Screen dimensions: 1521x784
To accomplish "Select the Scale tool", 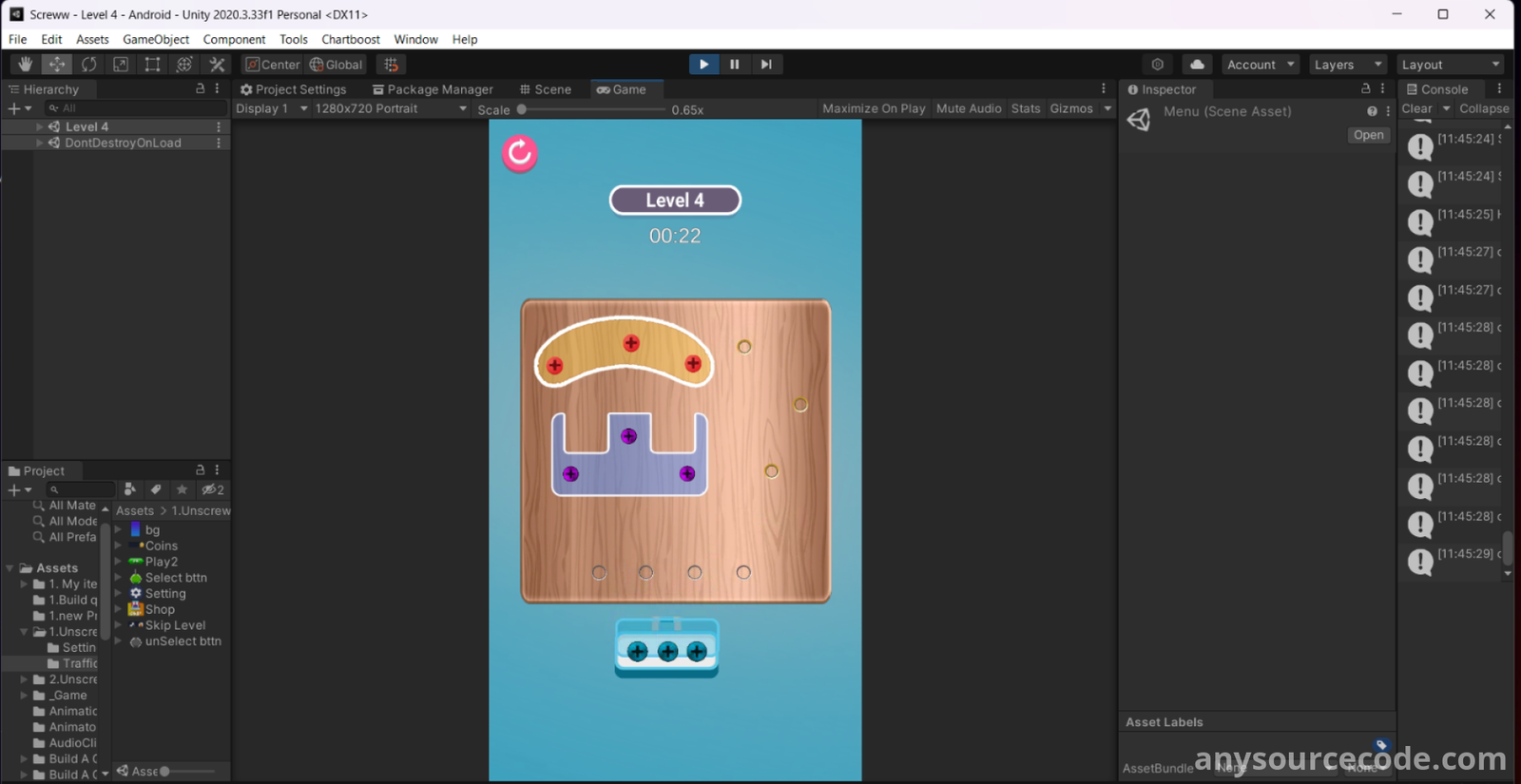I will pos(121,65).
